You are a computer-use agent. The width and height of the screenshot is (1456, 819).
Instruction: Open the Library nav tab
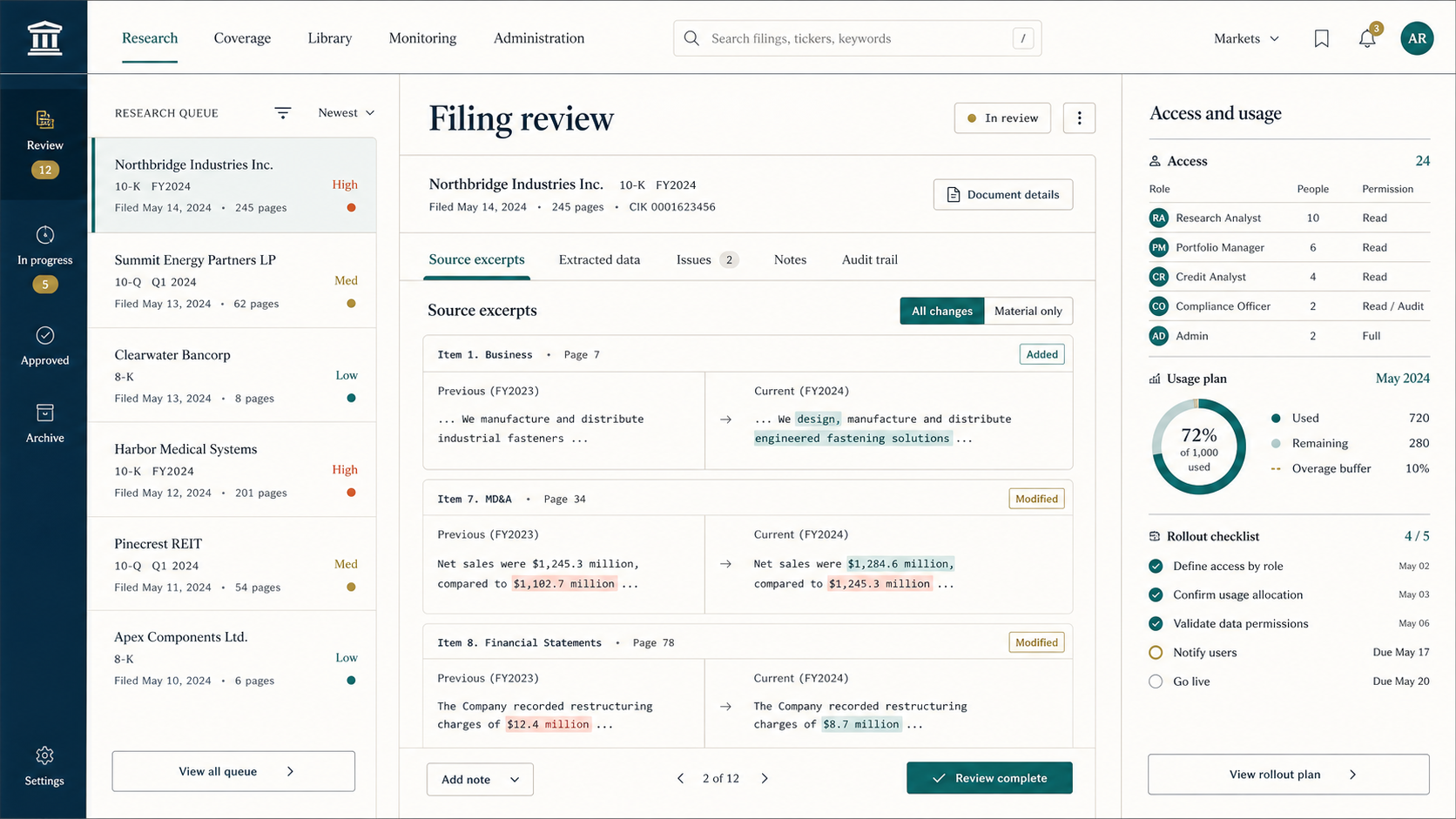[x=330, y=38]
